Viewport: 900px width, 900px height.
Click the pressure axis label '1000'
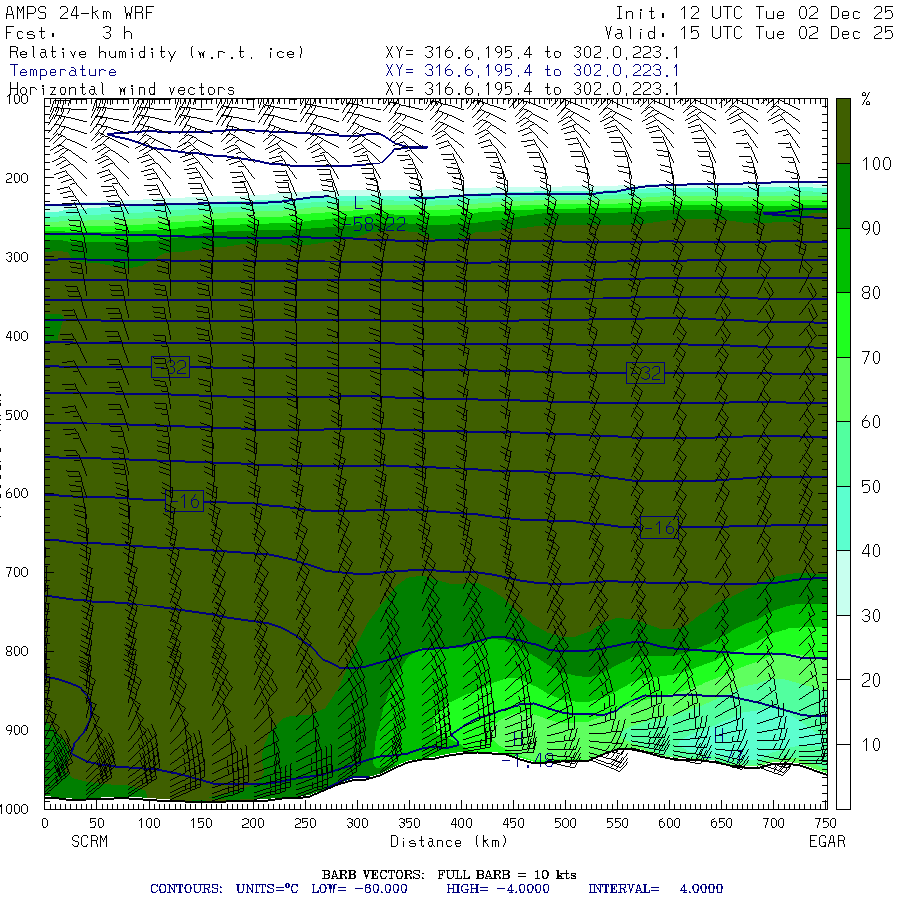(x=14, y=809)
